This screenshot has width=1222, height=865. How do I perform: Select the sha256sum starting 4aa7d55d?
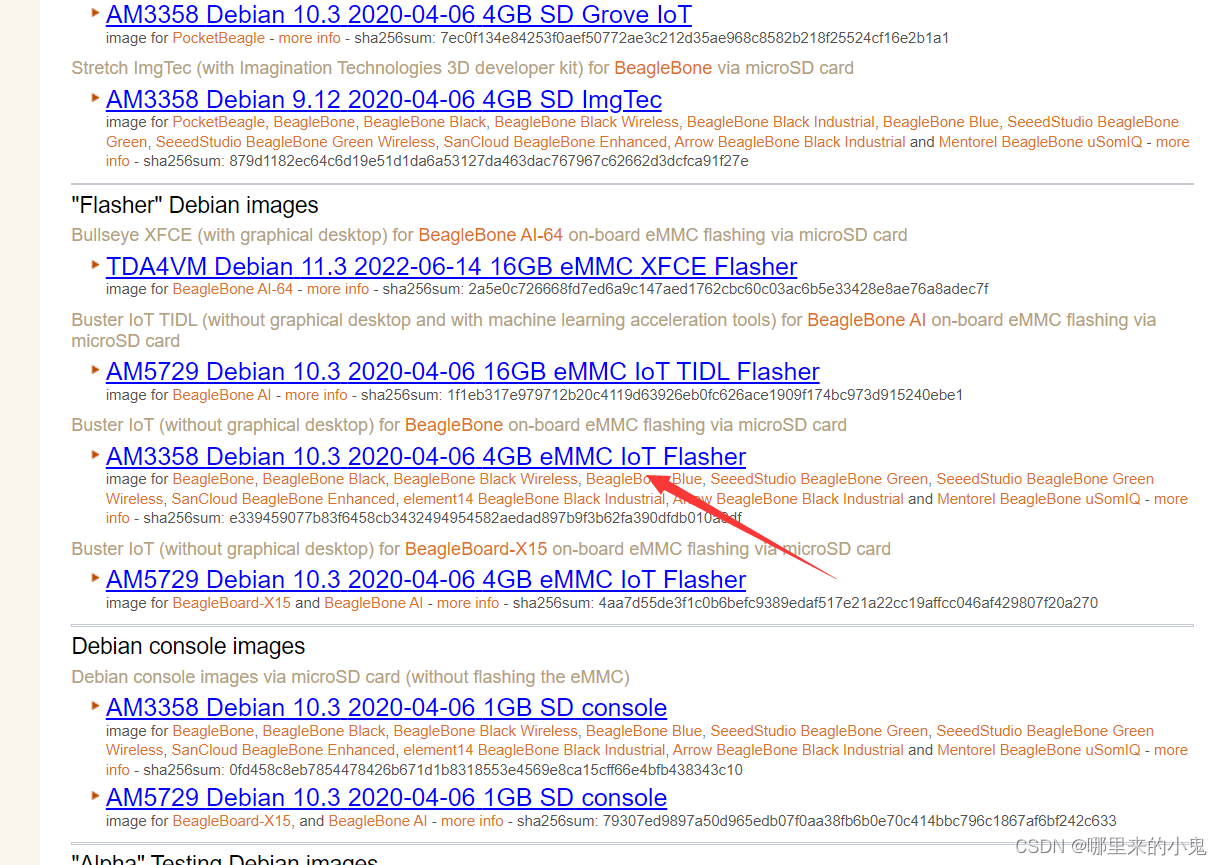point(847,603)
